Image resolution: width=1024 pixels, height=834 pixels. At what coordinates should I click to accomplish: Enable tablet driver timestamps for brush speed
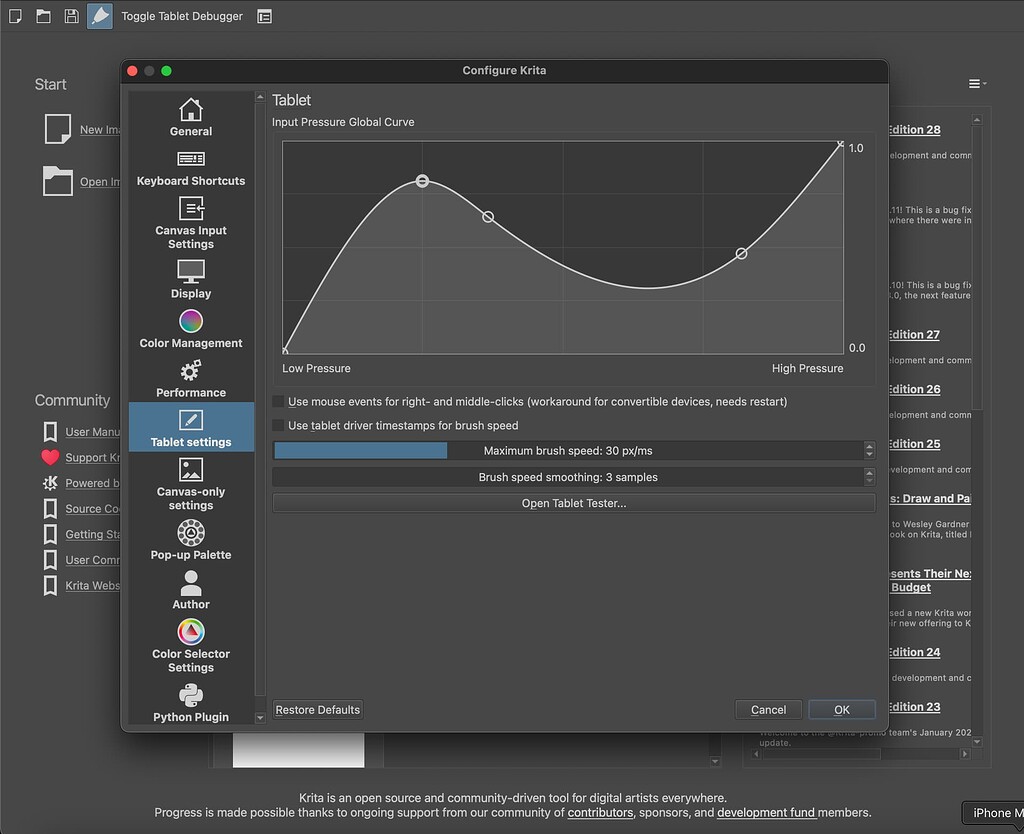coord(279,426)
